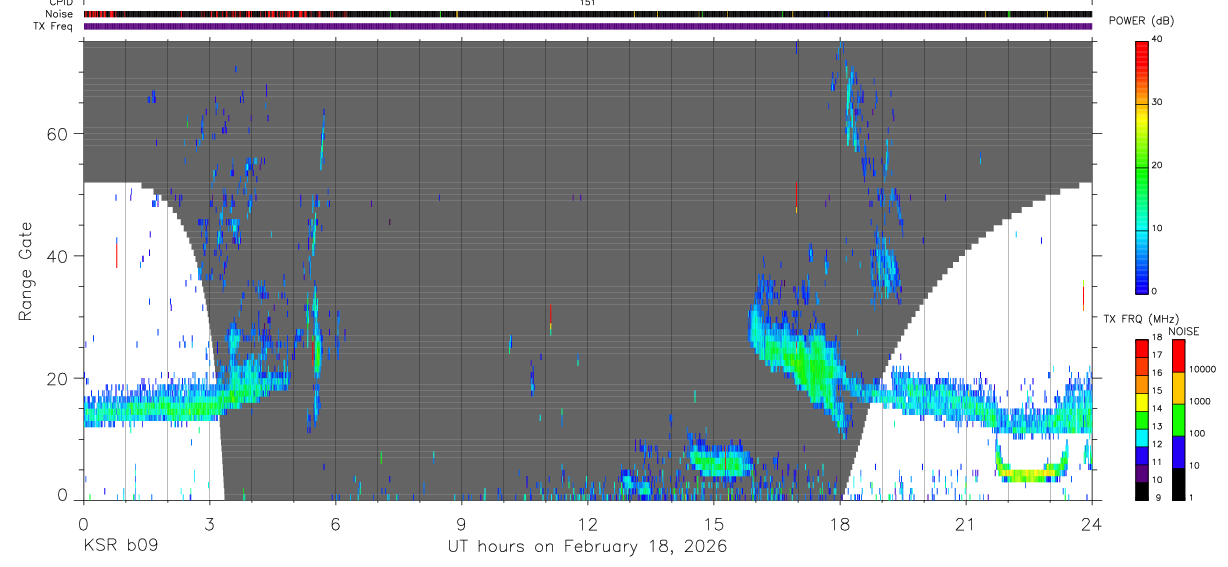
Task: Click the 1000 tick of NOISE legend
Action: (1200, 402)
